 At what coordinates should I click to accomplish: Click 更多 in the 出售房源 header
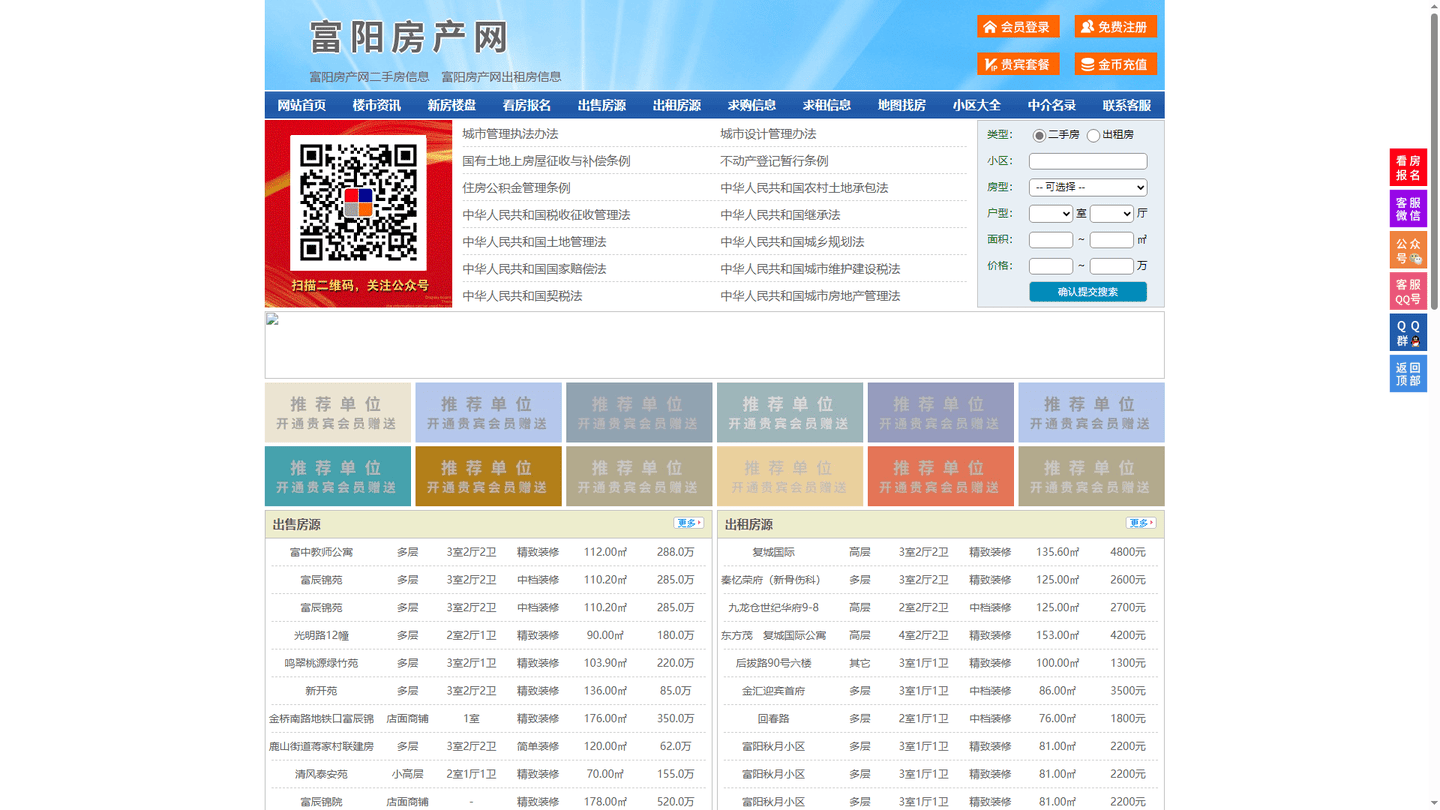point(688,523)
